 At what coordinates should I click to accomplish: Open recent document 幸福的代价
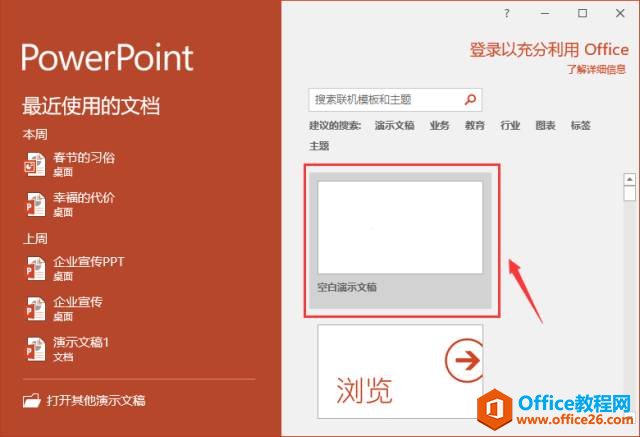84,198
